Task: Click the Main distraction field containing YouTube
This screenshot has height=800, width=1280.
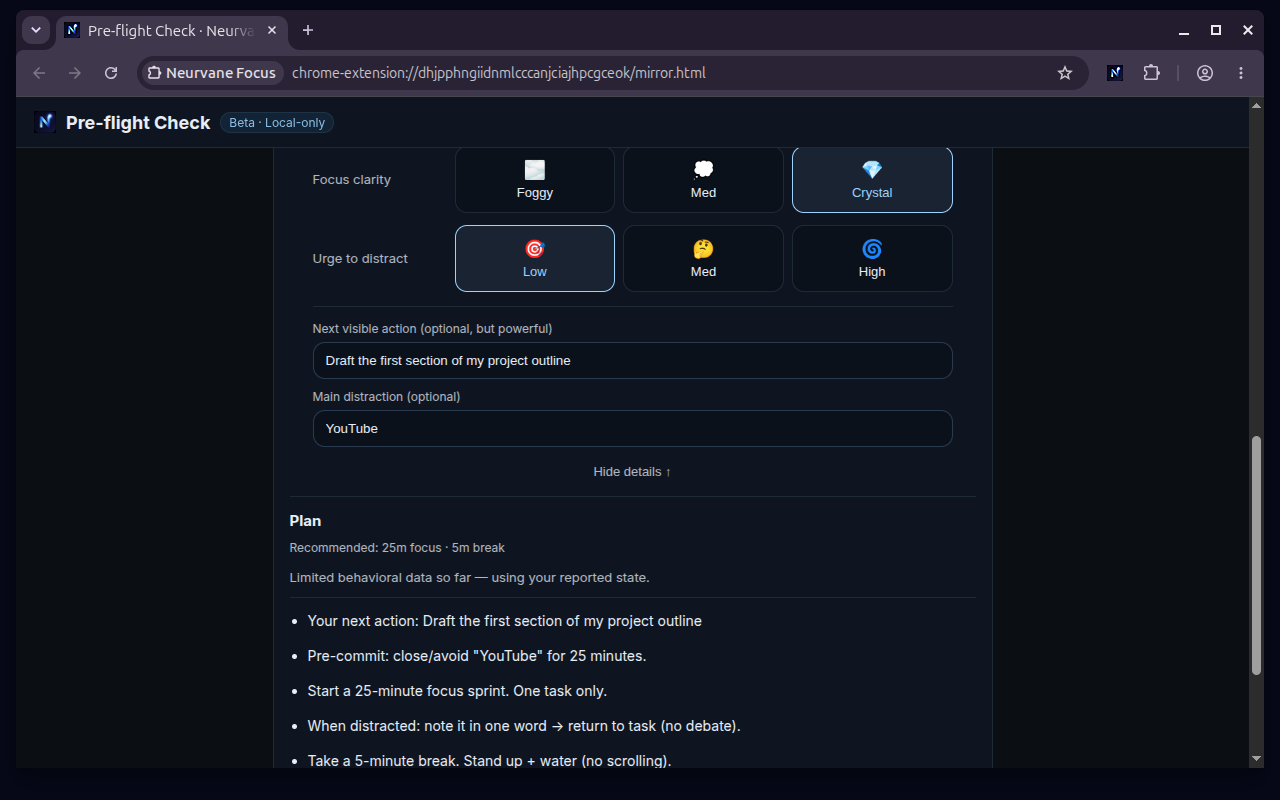Action: 632,428
